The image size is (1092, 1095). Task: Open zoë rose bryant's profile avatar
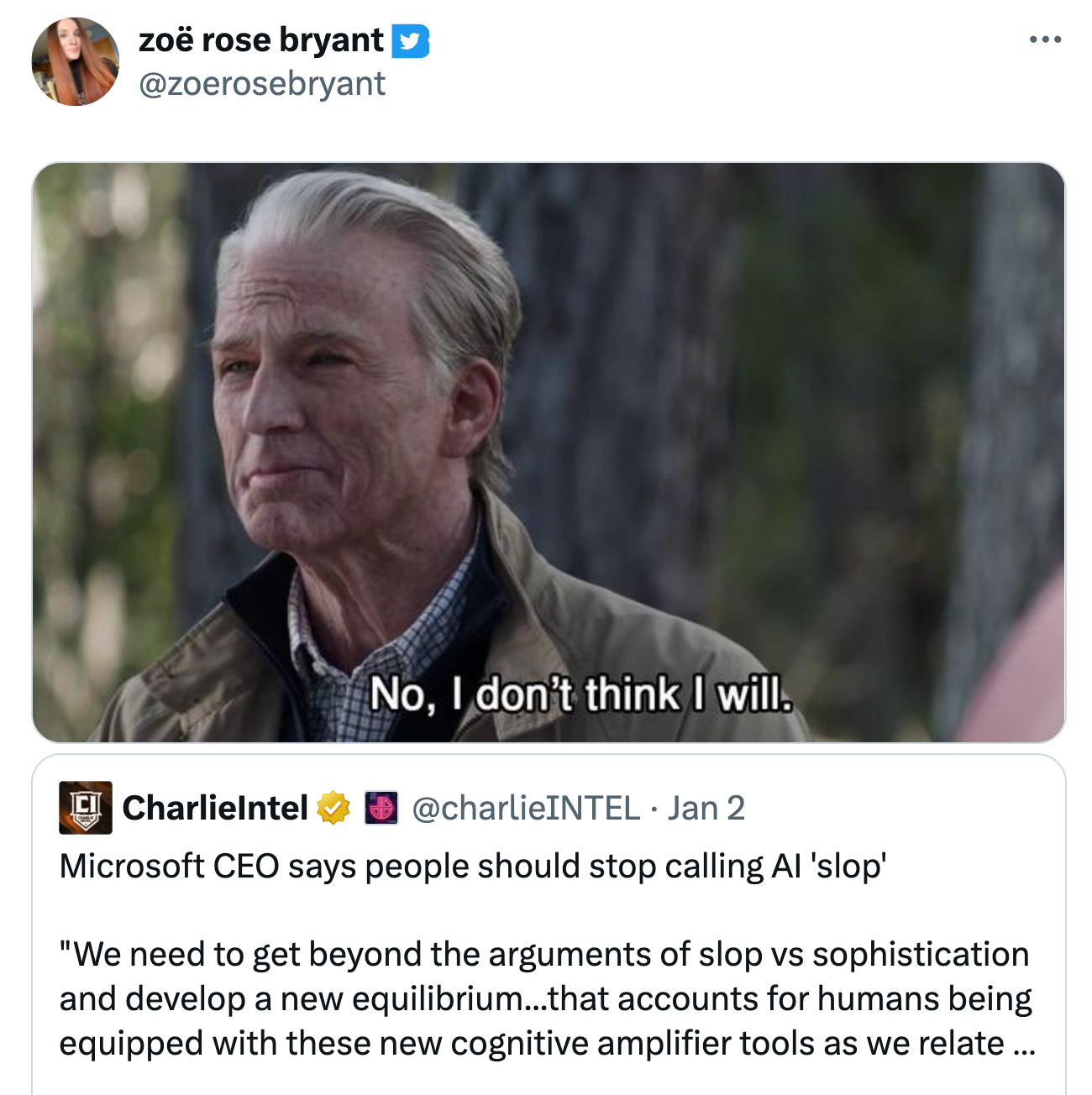coord(75,62)
